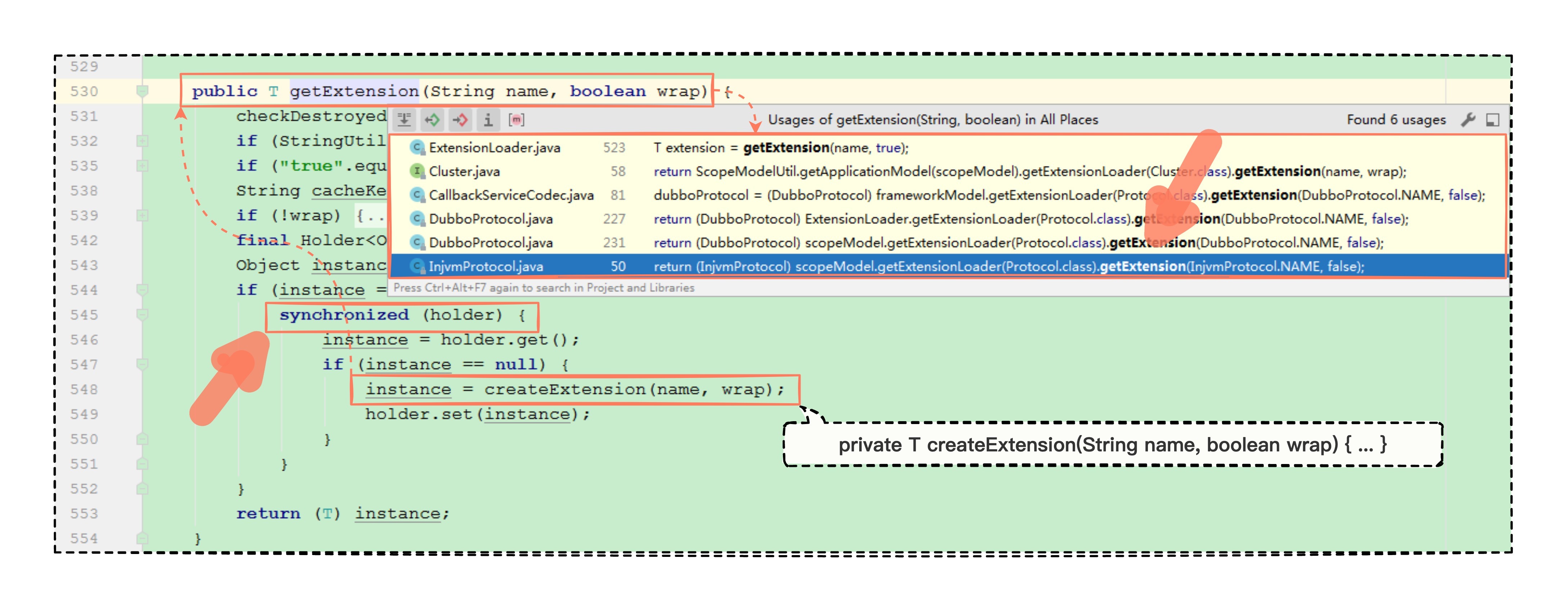
Task: Toggle the show write access red arrow icon
Action: pos(460,119)
